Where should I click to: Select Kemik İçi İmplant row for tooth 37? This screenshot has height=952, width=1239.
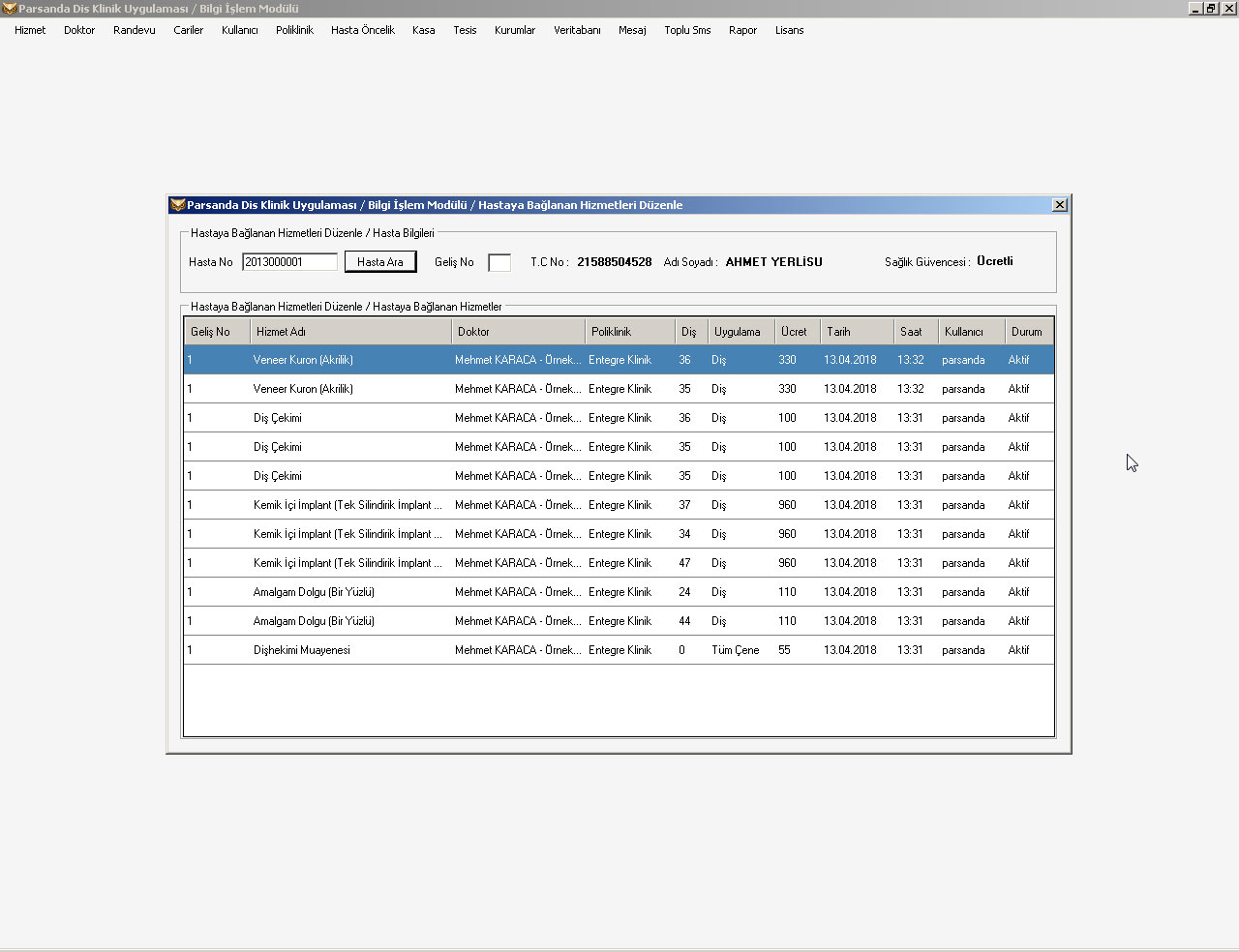(619, 505)
